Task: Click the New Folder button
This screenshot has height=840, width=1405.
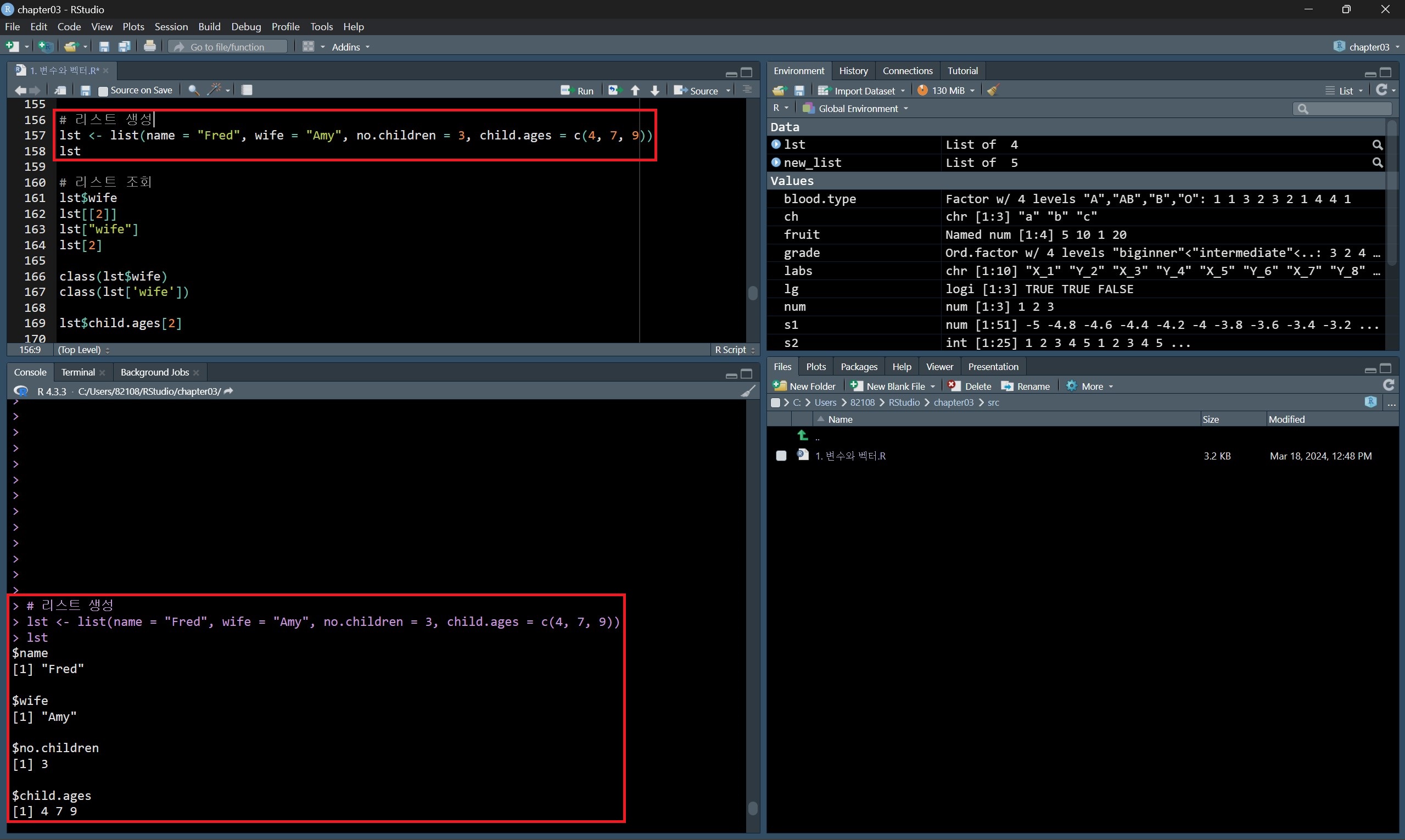Action: 804,387
